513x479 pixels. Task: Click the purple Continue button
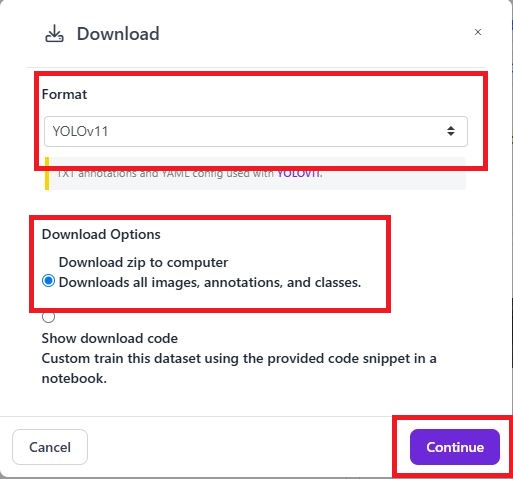point(455,447)
